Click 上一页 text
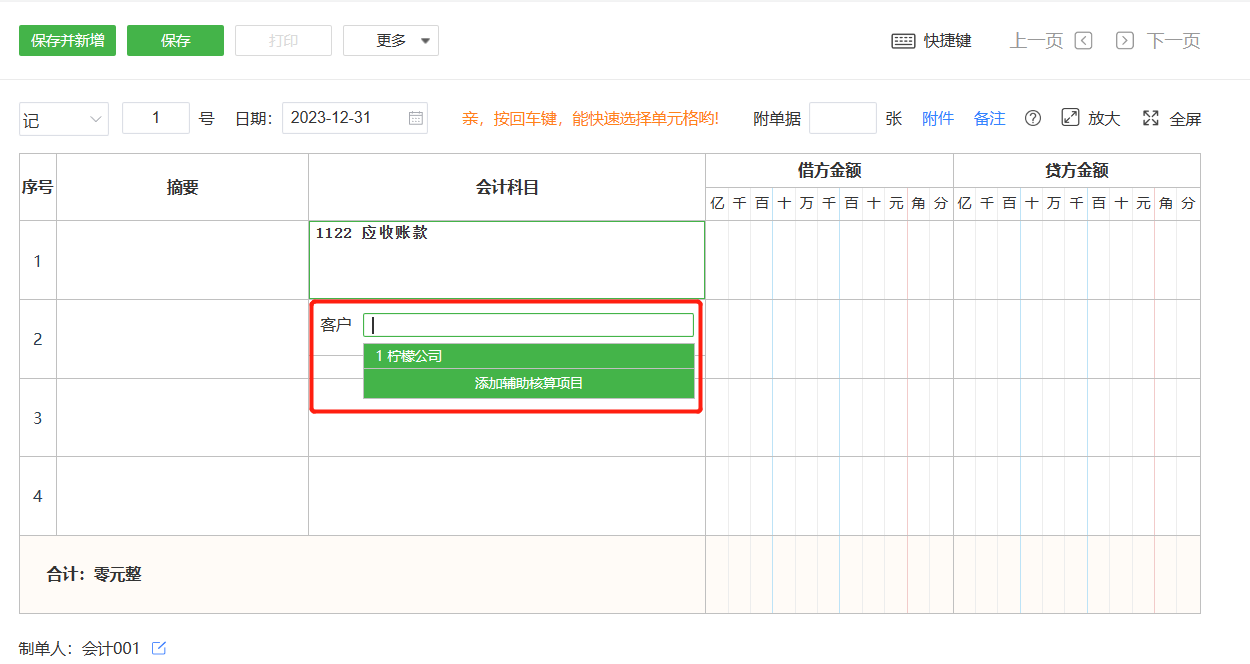The width and height of the screenshot is (1250, 664). [x=1036, y=41]
